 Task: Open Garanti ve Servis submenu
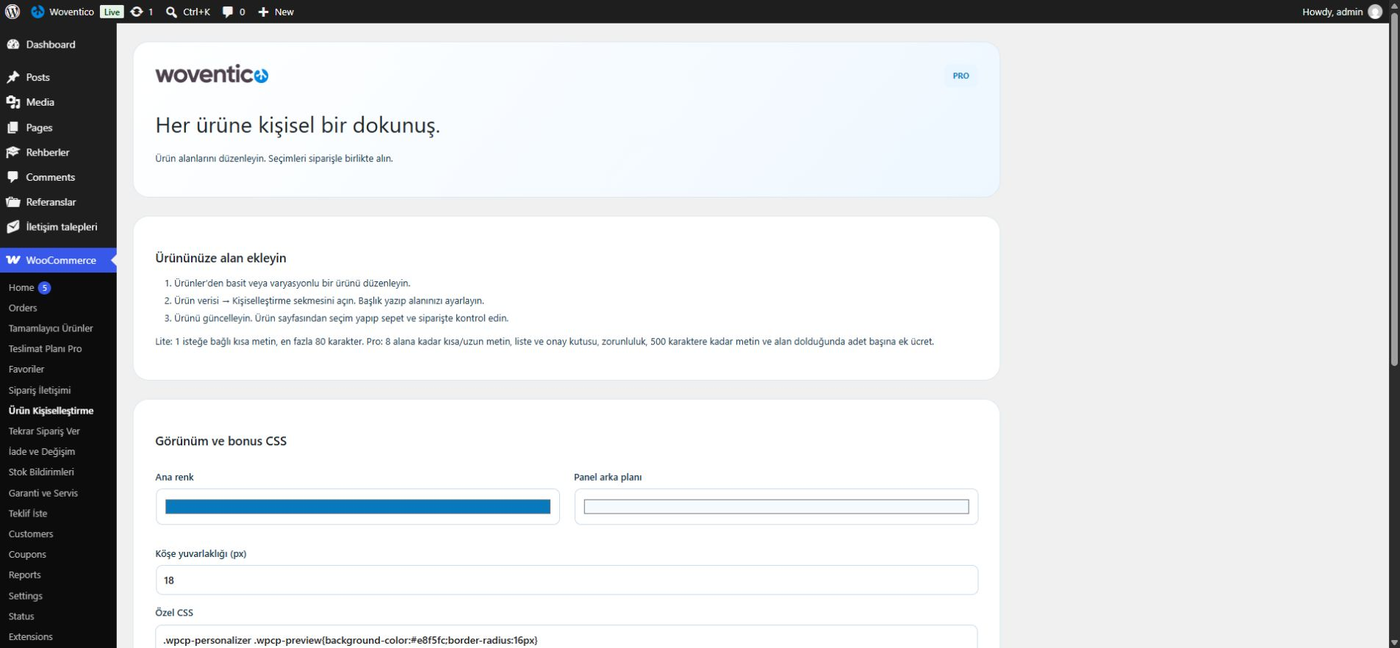(x=43, y=493)
